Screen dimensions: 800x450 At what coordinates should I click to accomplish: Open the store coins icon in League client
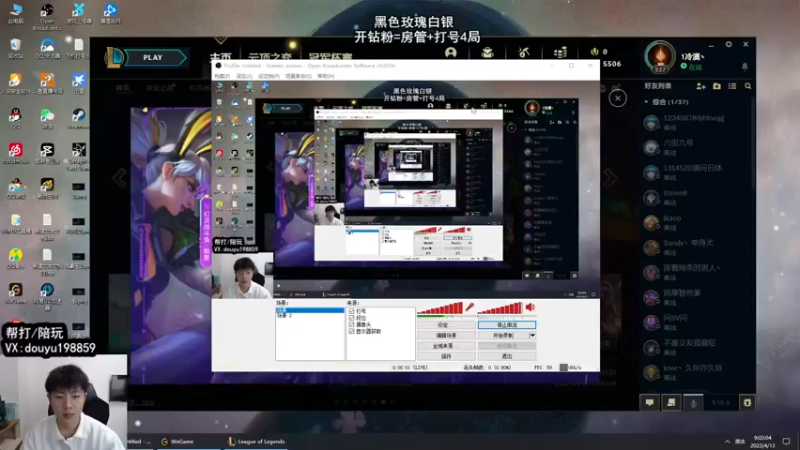[560, 53]
